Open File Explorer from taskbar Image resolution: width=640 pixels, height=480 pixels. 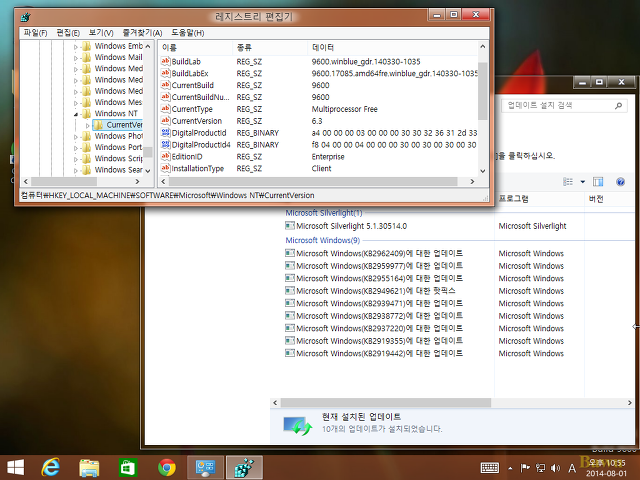(89, 468)
